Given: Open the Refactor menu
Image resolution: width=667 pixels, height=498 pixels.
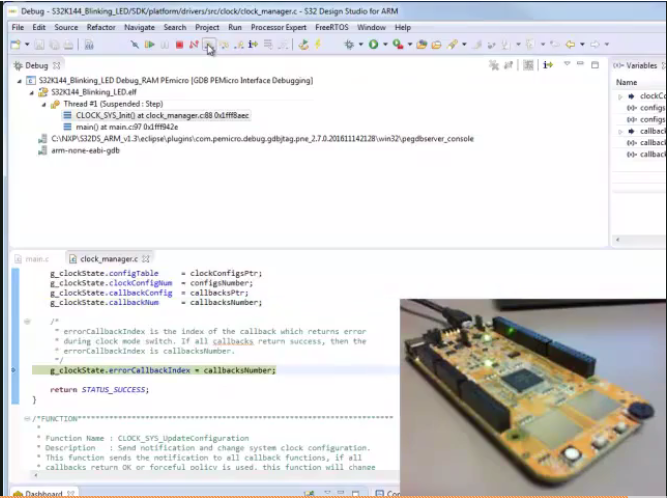Looking at the screenshot, I should [101, 27].
